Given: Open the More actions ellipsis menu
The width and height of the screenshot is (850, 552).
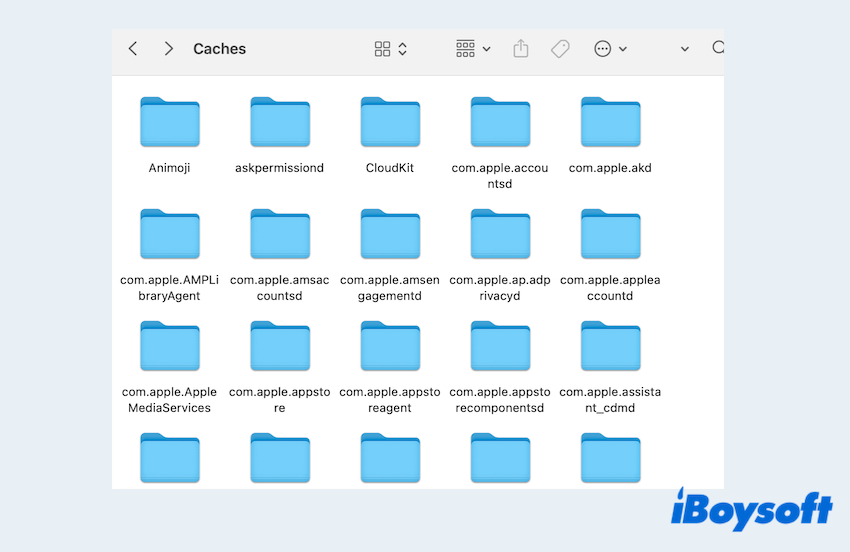Looking at the screenshot, I should pos(610,49).
